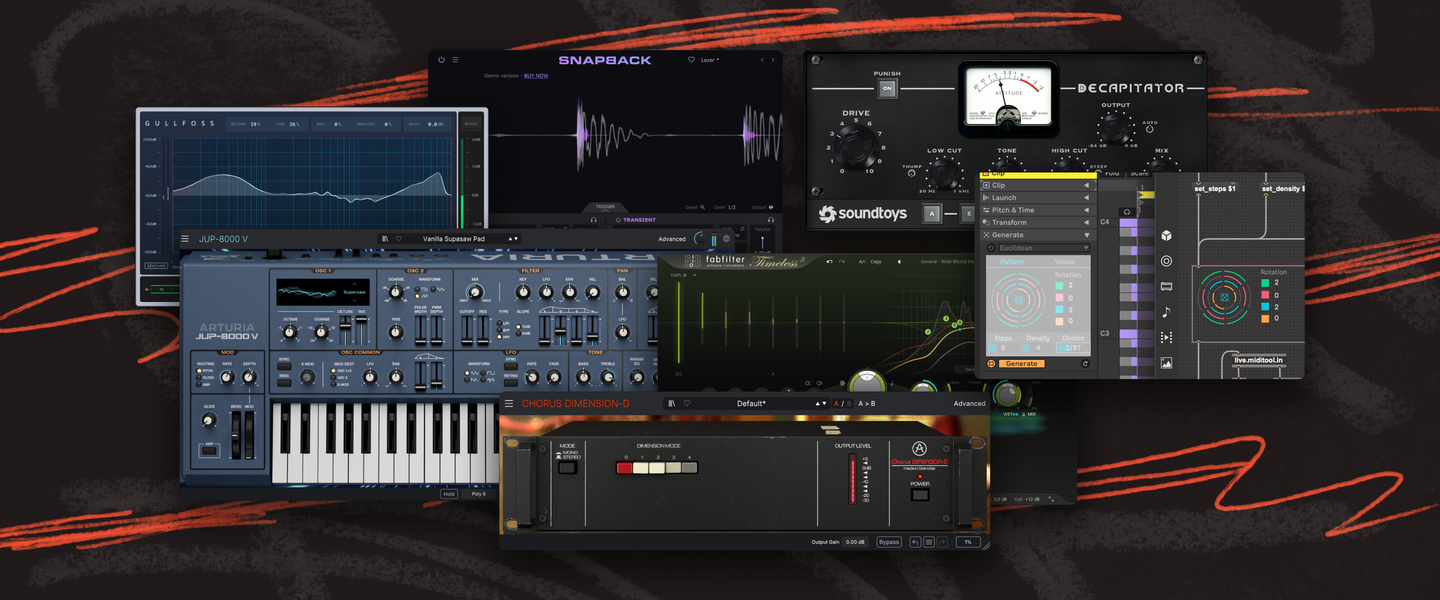Switch to the Voices tab in the Generate panel
The image size is (1440, 600).
1067,259
